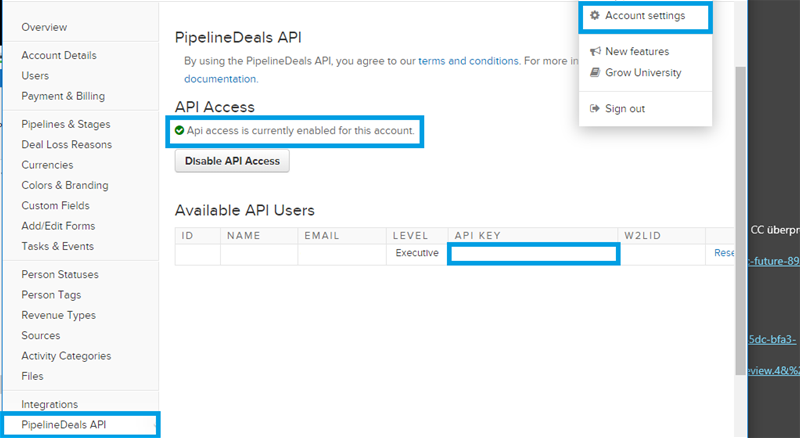Navigate to Payment & Billing
Viewport: 800px width, 438px height.
click(63, 96)
